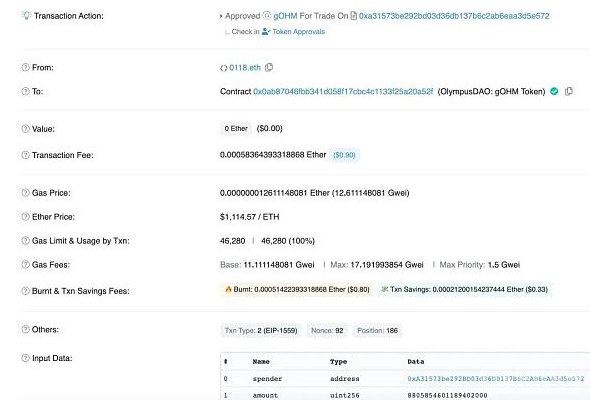
Task: Click the help icon beside Input Data
Action: tap(25, 358)
